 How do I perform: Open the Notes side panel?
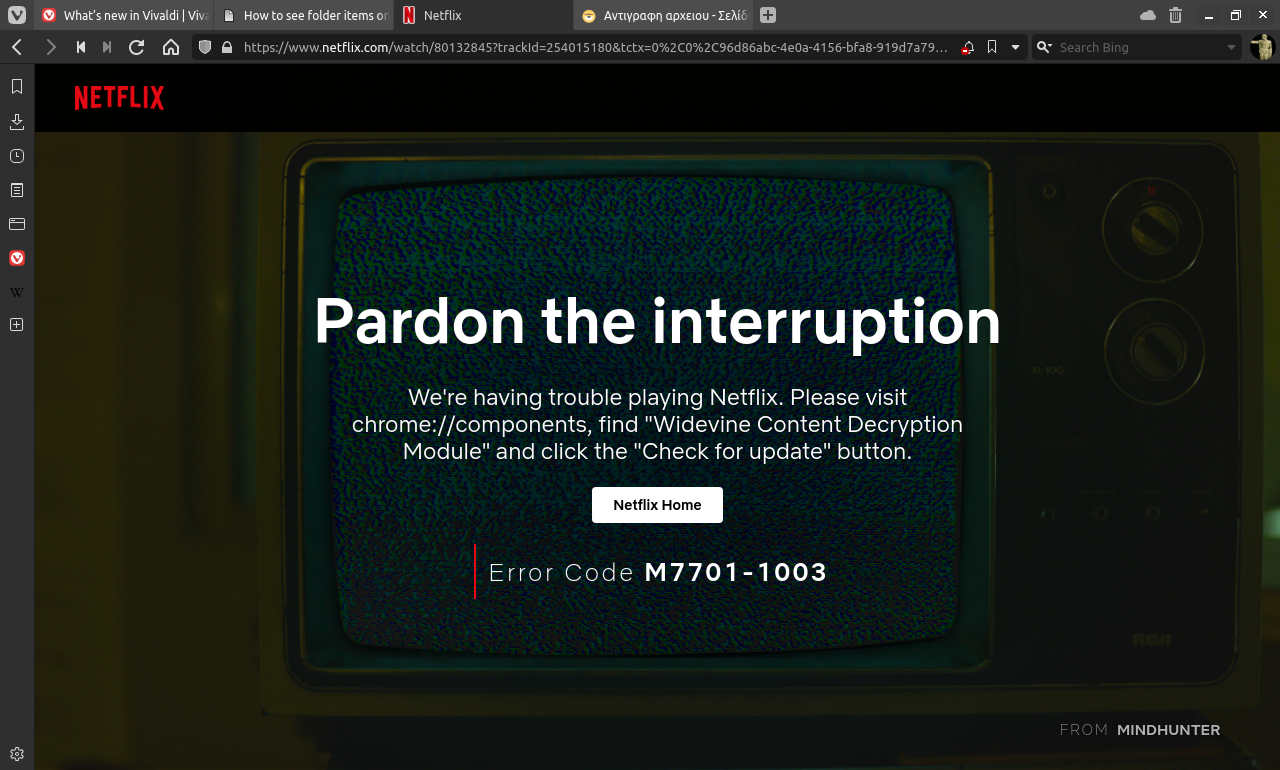pos(17,190)
